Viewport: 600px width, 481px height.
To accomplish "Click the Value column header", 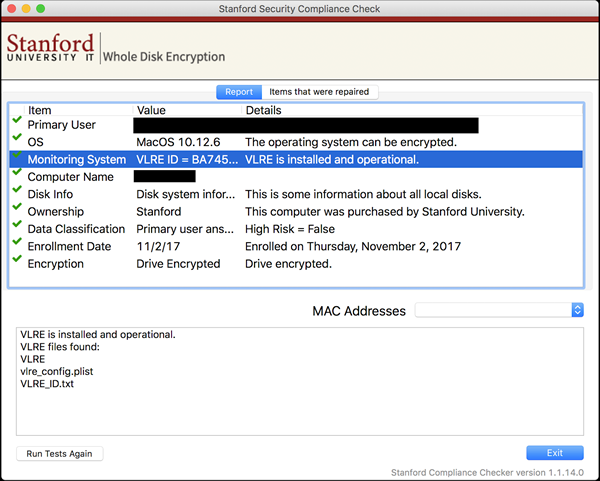I will [151, 110].
